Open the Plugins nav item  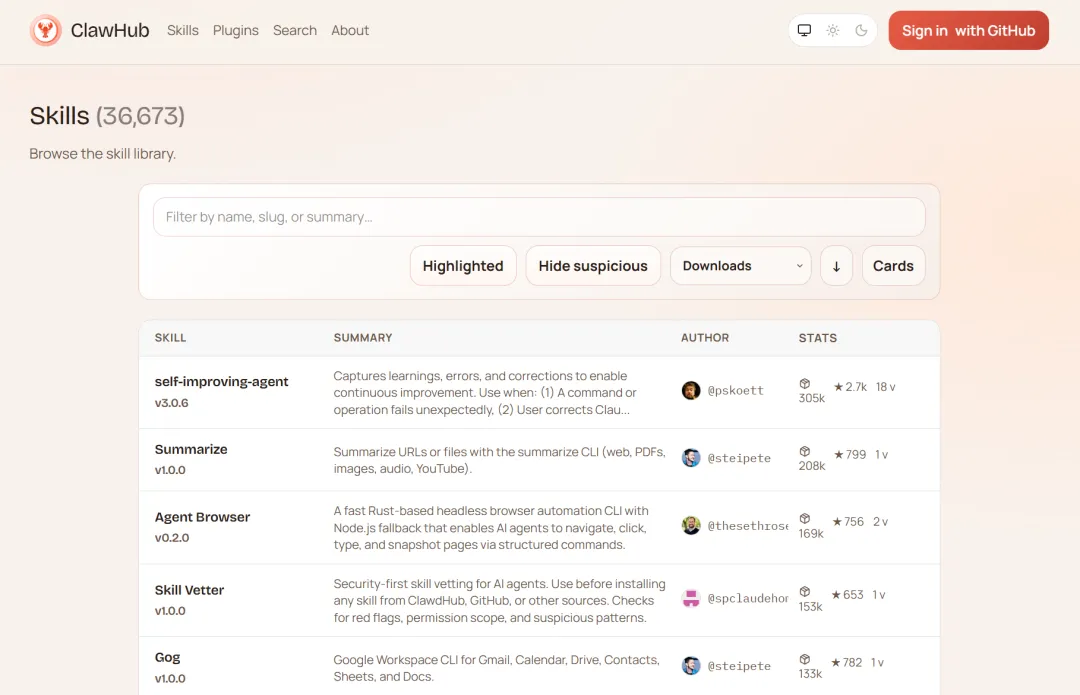click(236, 30)
